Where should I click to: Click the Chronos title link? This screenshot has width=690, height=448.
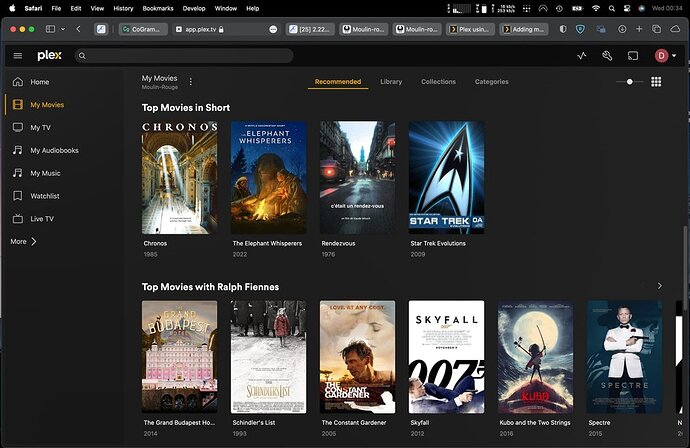[155, 243]
